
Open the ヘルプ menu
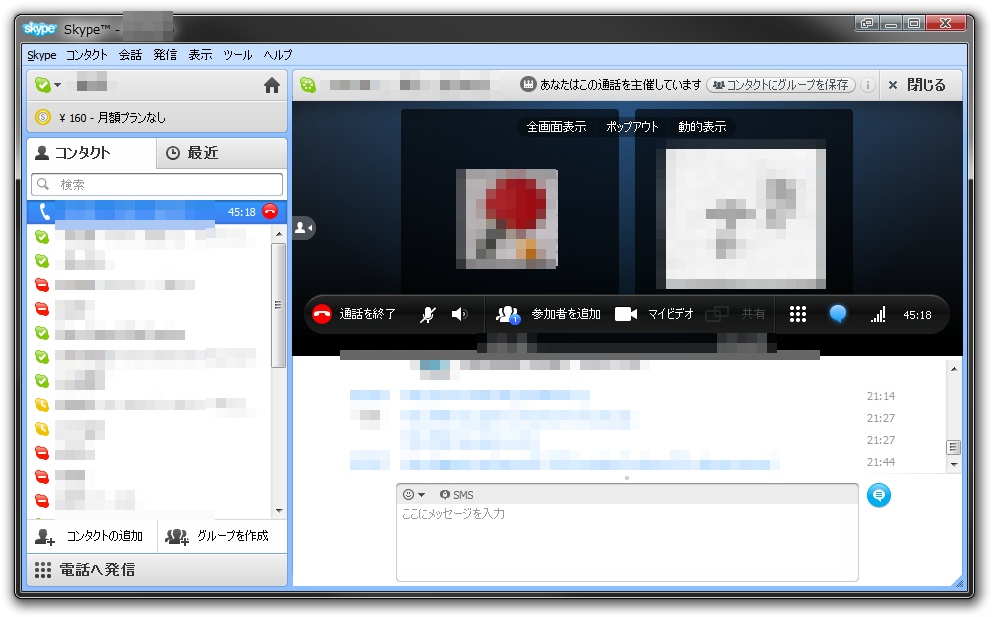[x=278, y=55]
